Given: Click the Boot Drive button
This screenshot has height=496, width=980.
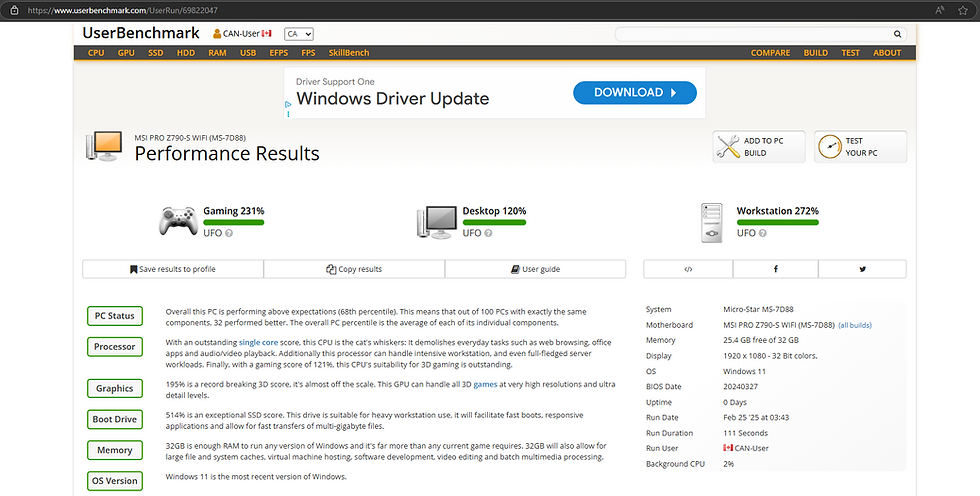Looking at the screenshot, I should (x=114, y=419).
